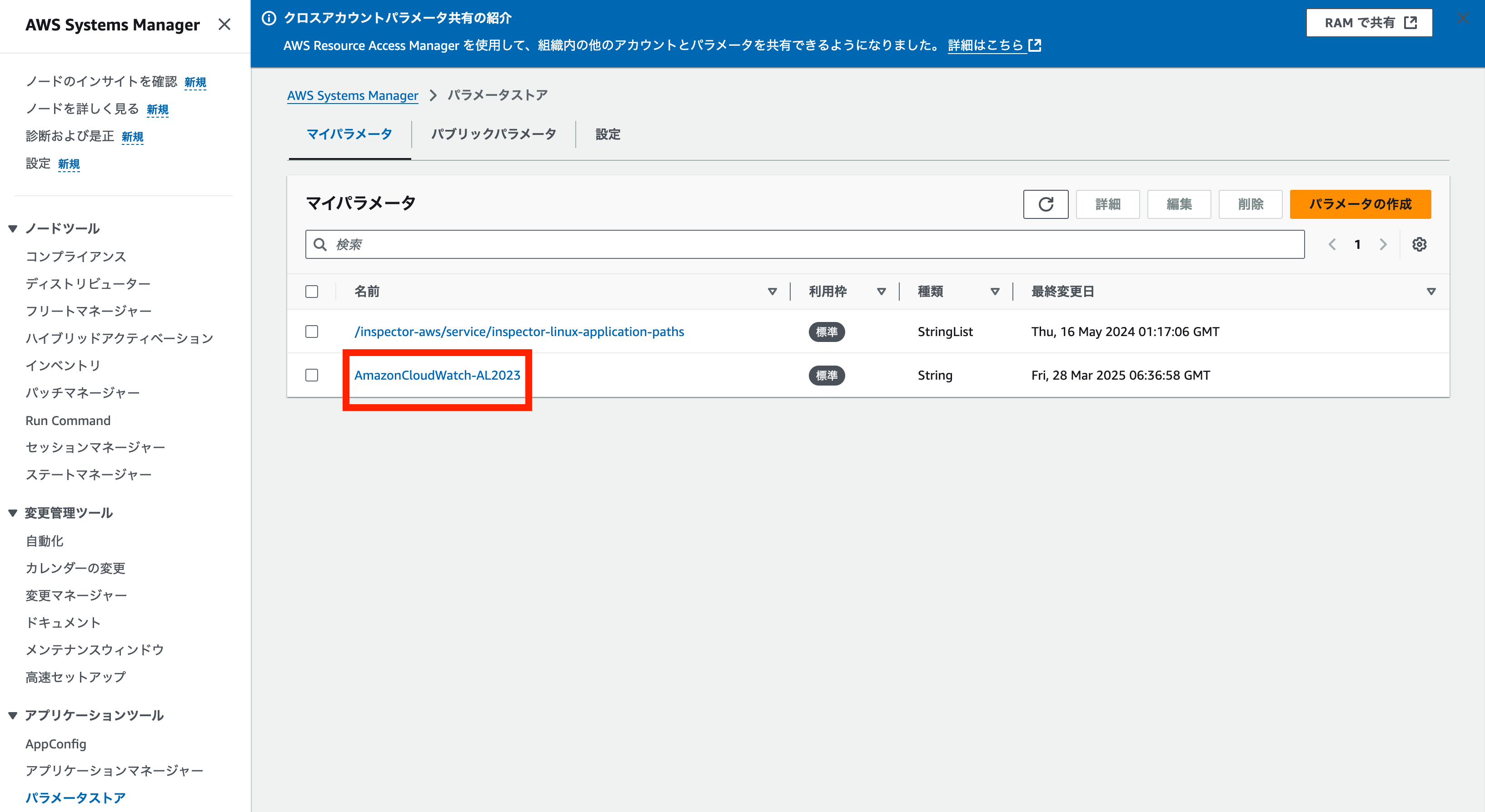Click date Thu, 16 May 2024 cell
Screen dimensions: 1485x812
click(x=1125, y=332)
